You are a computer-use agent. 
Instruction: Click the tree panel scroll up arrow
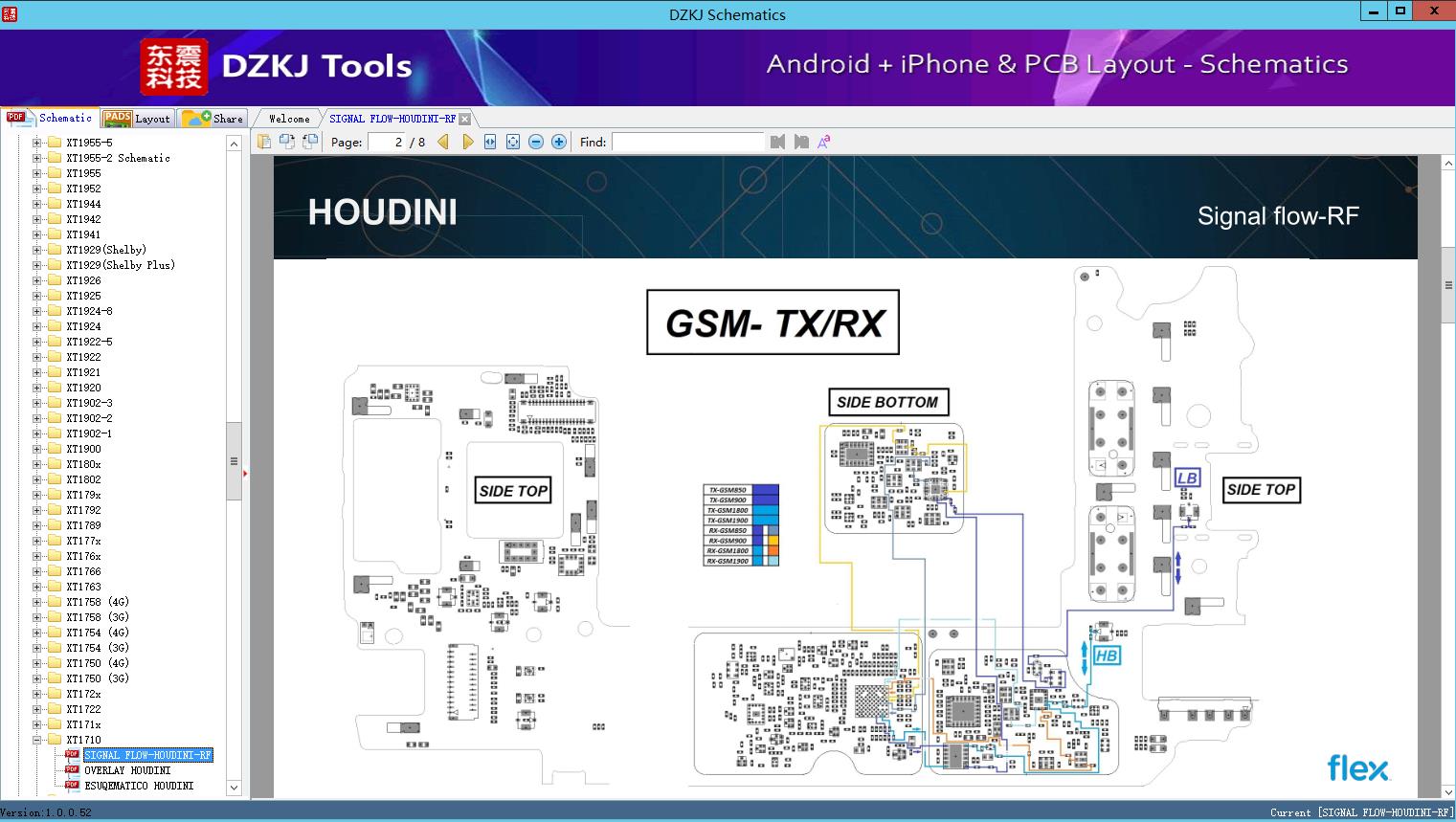[x=234, y=144]
